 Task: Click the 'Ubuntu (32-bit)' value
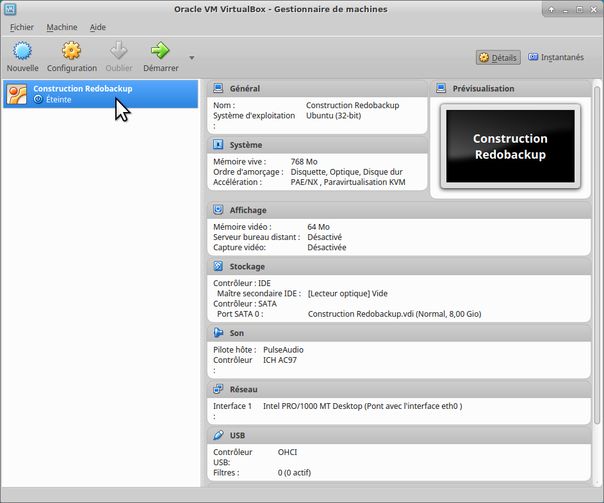click(x=333, y=116)
